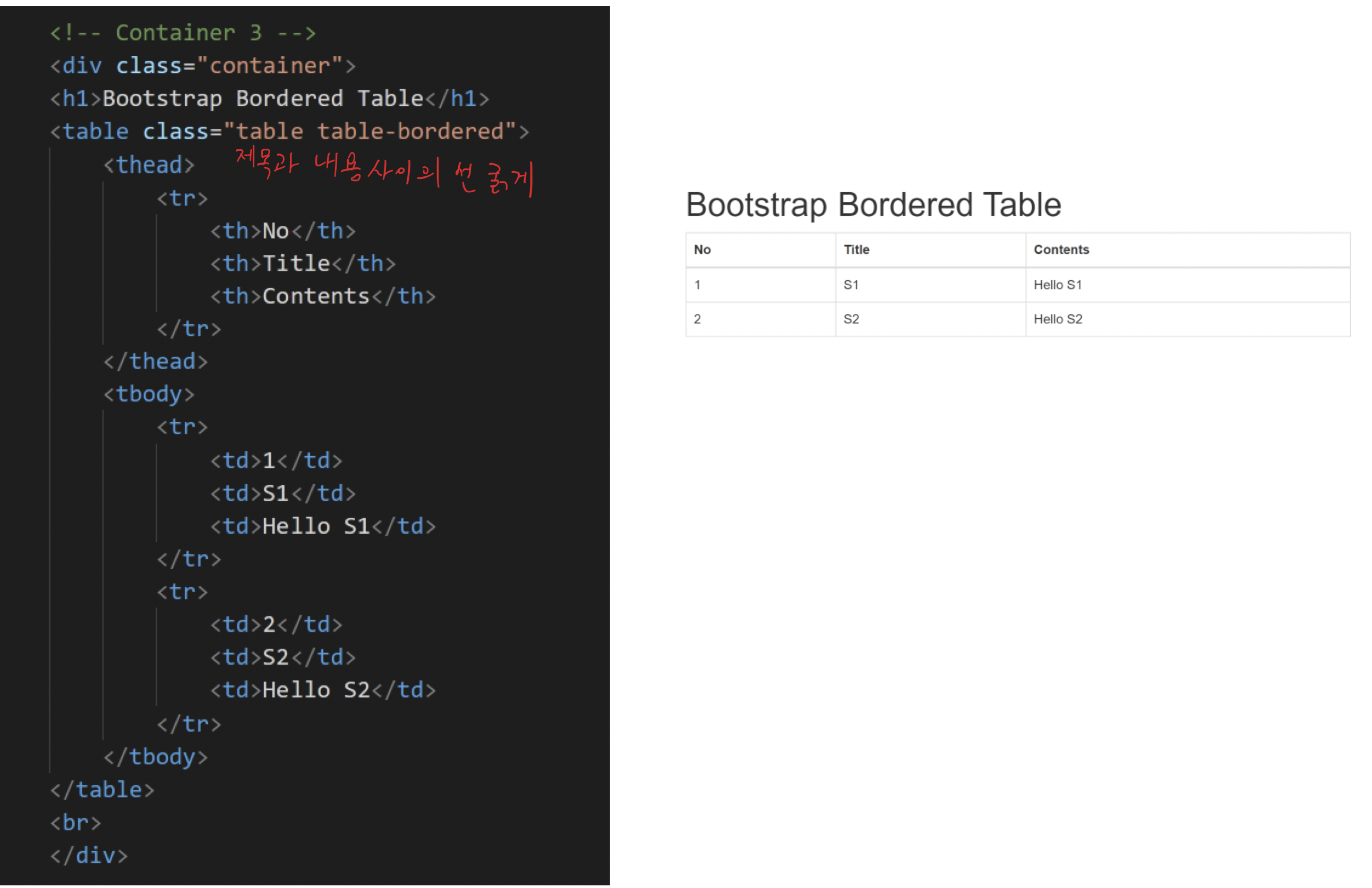Select the 'Hello S1' table cell
This screenshot has width=1372, height=888.
pyautogui.click(x=1057, y=285)
